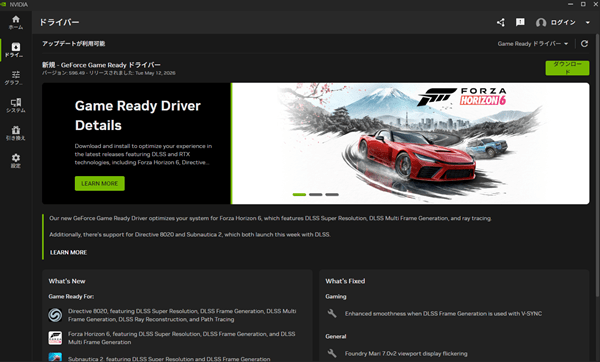Click the share icon in header

pos(501,23)
